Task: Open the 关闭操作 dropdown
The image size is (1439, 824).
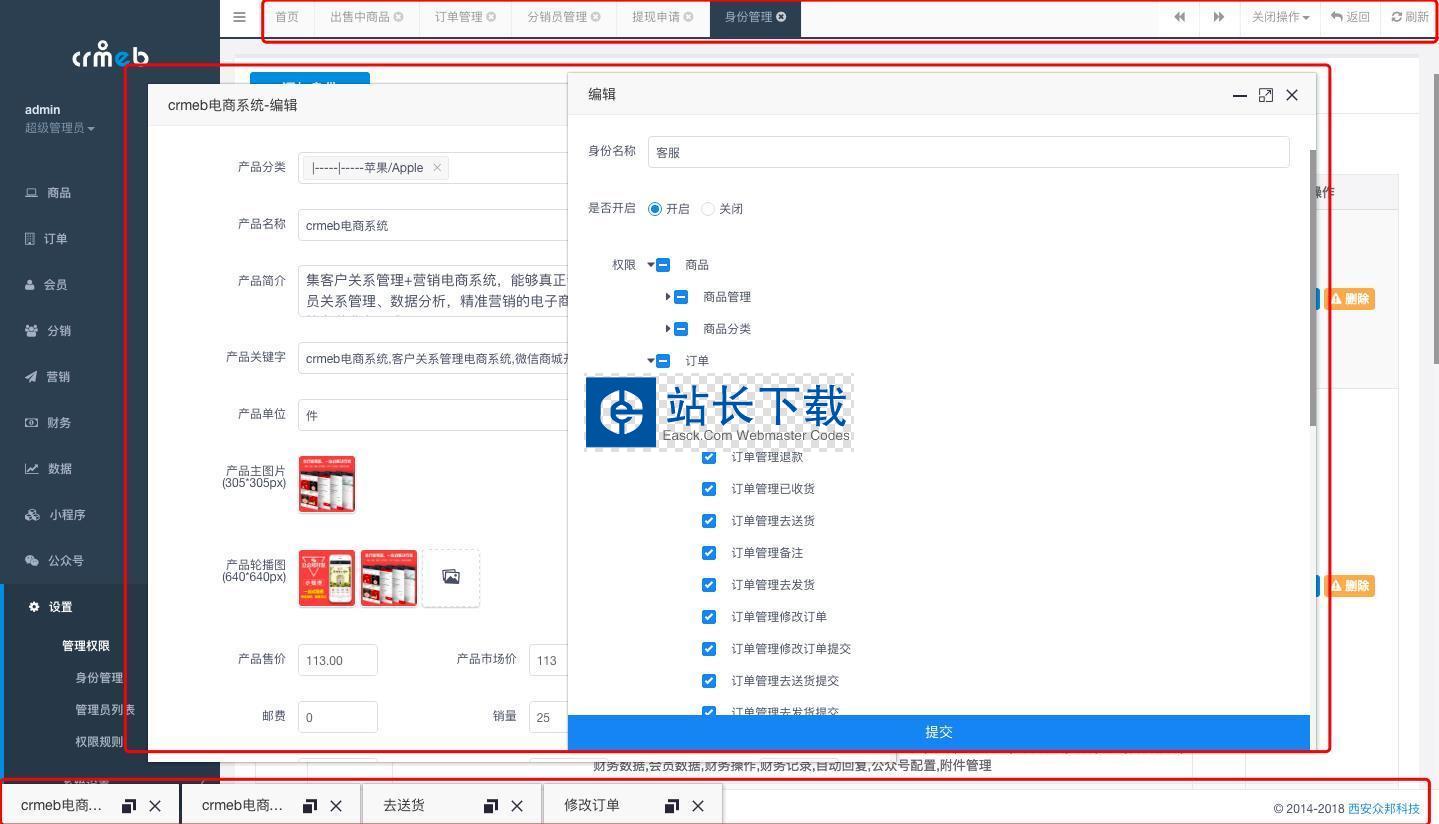Action: (x=1280, y=17)
